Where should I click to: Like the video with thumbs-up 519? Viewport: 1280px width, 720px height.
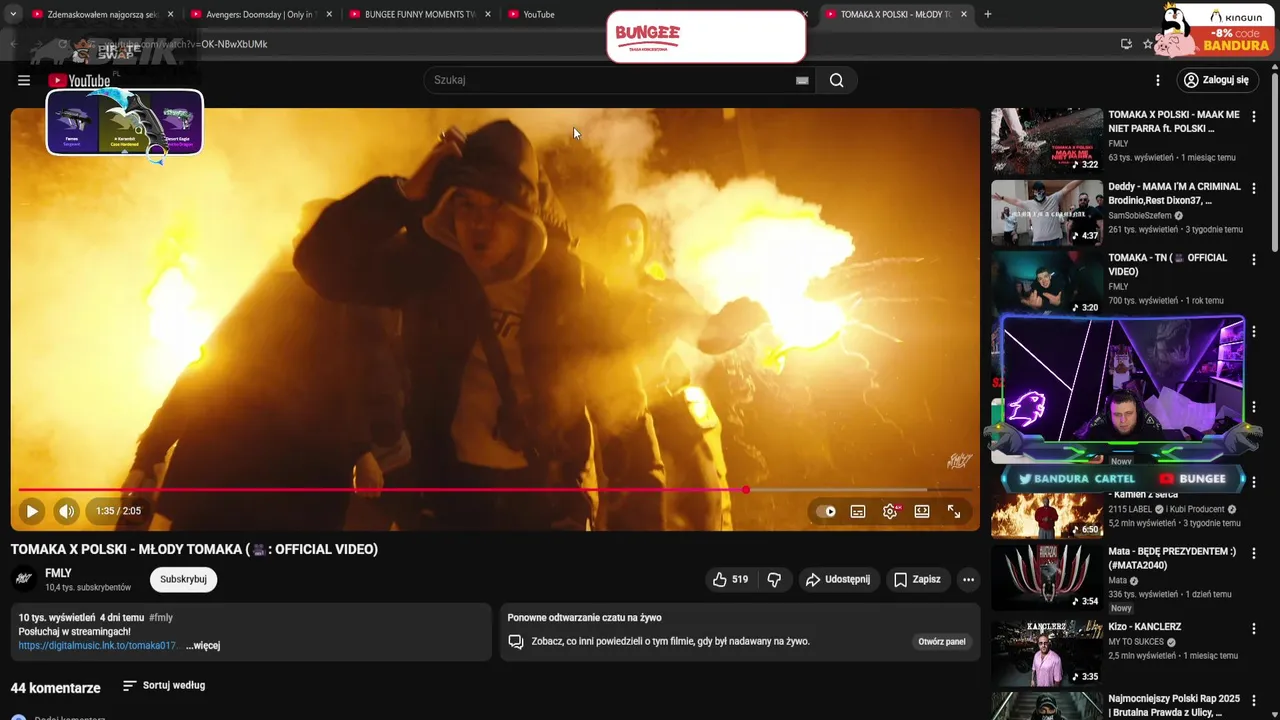730,579
